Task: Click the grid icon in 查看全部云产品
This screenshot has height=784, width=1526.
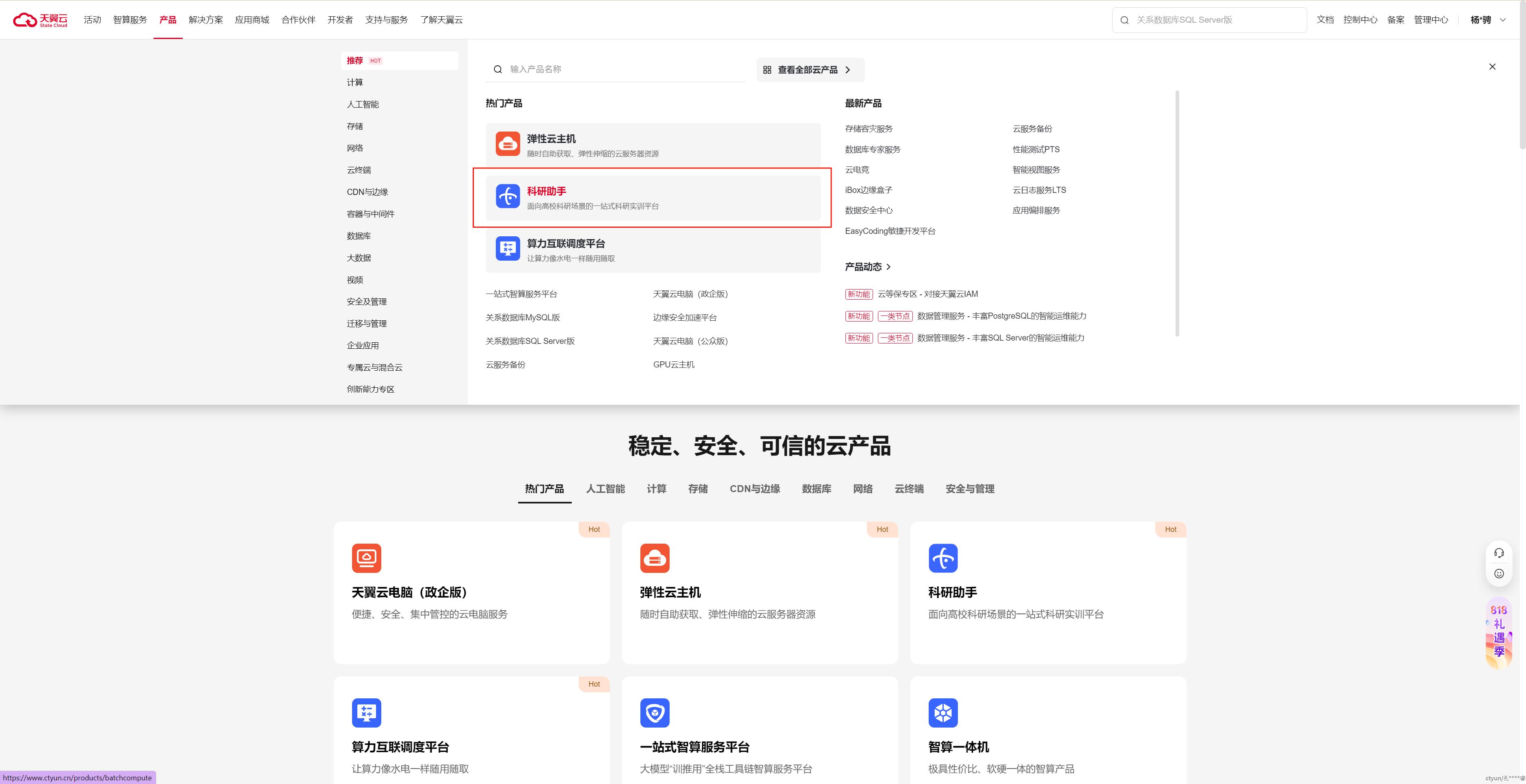Action: (767, 70)
